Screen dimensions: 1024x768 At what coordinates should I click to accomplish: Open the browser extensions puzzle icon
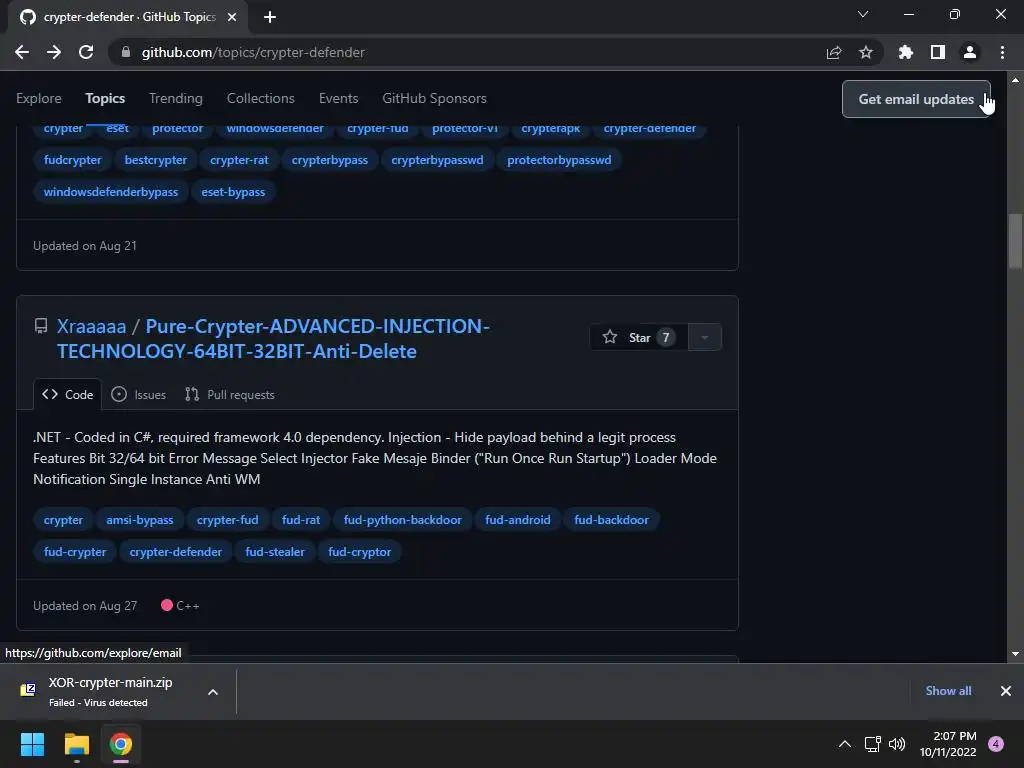pyautogui.click(x=906, y=52)
